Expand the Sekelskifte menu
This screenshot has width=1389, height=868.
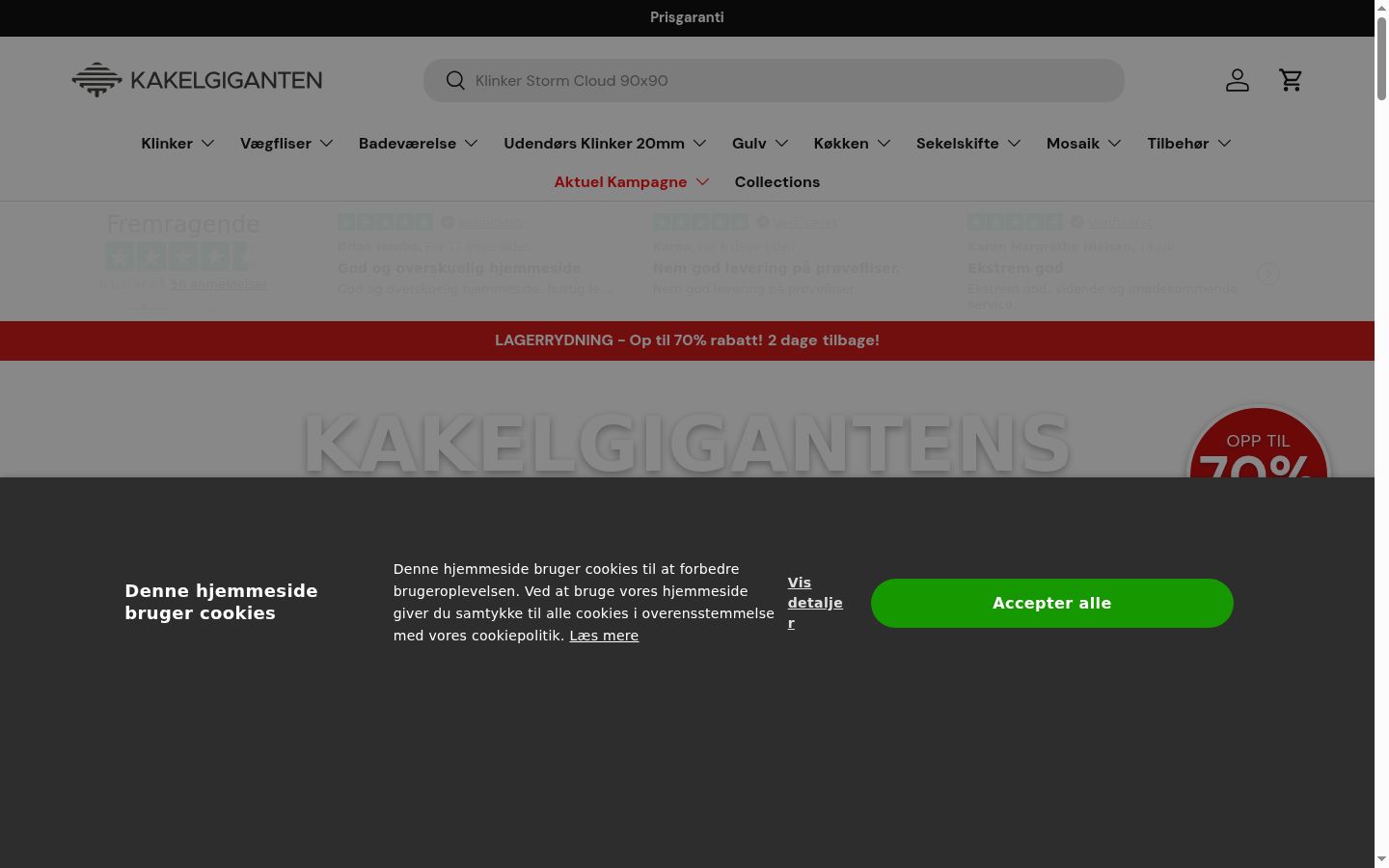(x=968, y=143)
